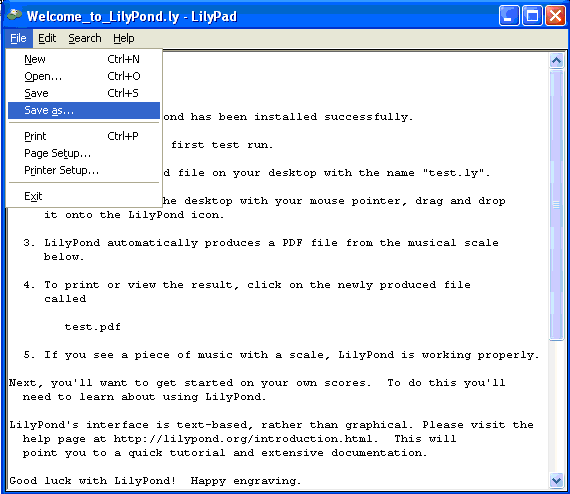The width and height of the screenshot is (570, 494).
Task: Click the scroll up arrow
Action: [557, 60]
